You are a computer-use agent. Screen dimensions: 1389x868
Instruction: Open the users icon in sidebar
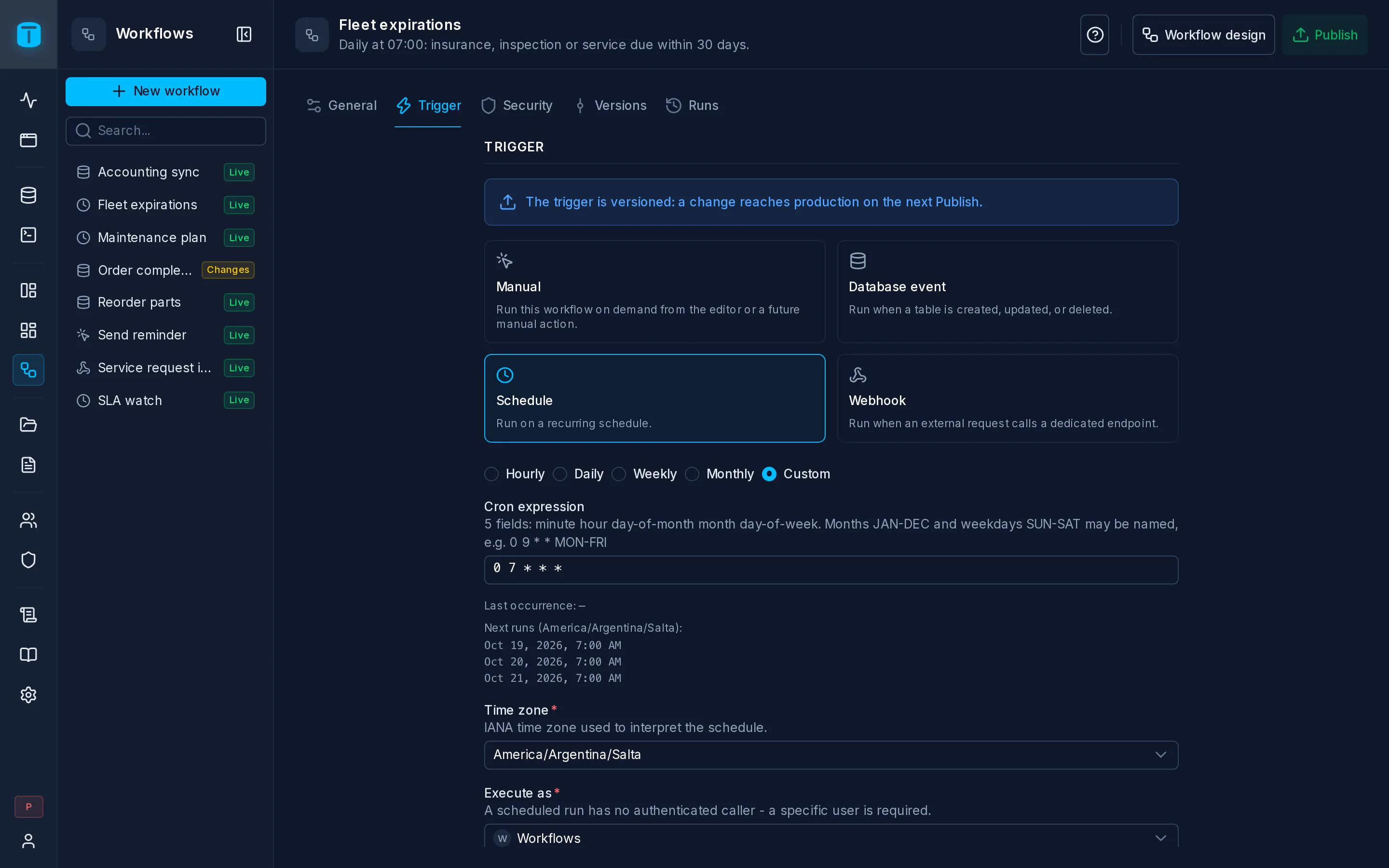point(28,520)
